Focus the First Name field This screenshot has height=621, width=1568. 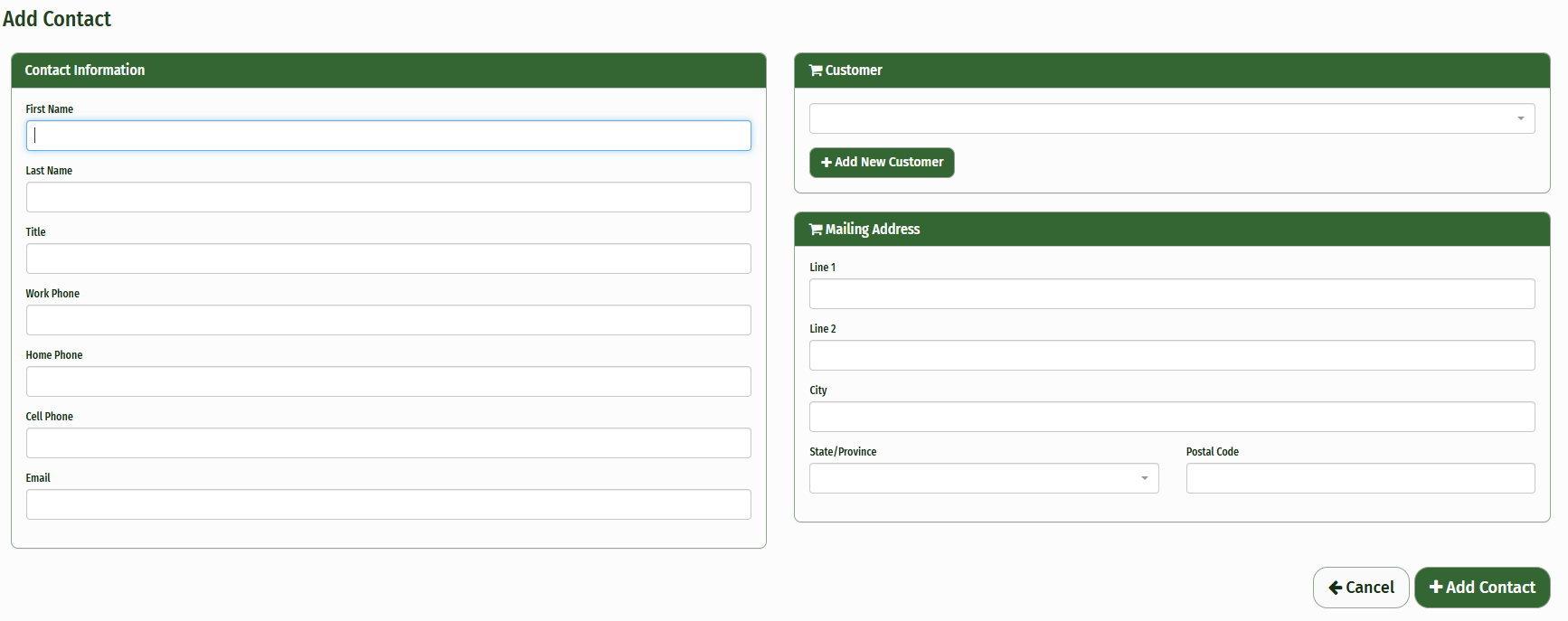pyautogui.click(x=388, y=136)
